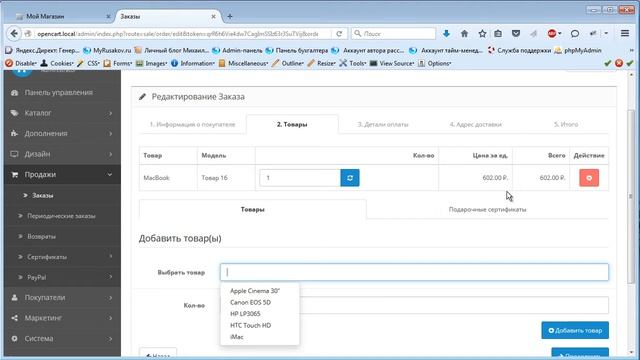Open the Admin-панель bookmark
The image size is (640, 360).
(x=237, y=50)
